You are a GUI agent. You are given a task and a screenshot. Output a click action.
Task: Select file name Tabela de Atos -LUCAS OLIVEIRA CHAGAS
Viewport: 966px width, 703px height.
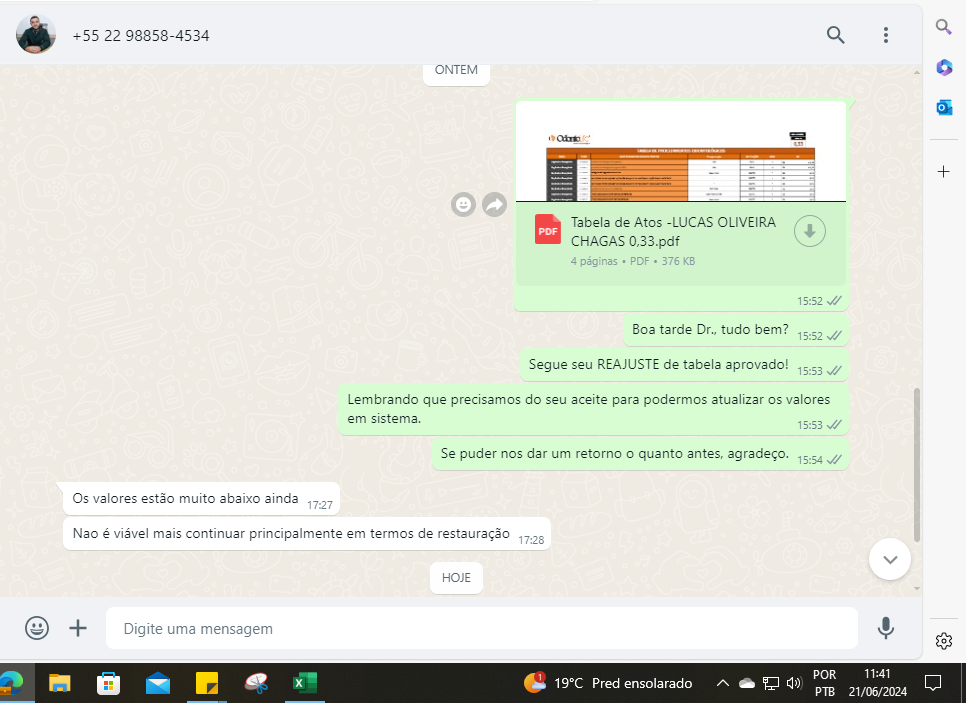tap(673, 231)
